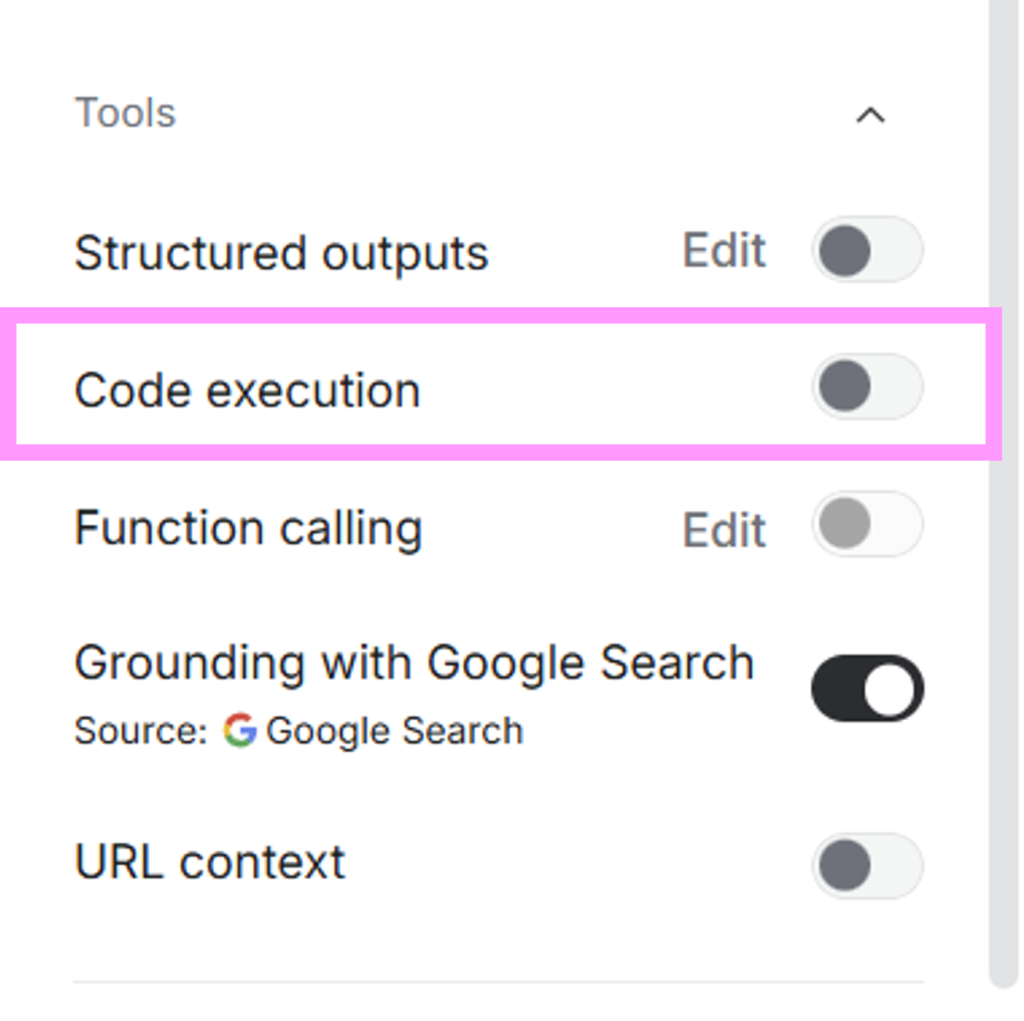Click the Google Search source name
This screenshot has width=1024, height=1021.
(x=394, y=731)
